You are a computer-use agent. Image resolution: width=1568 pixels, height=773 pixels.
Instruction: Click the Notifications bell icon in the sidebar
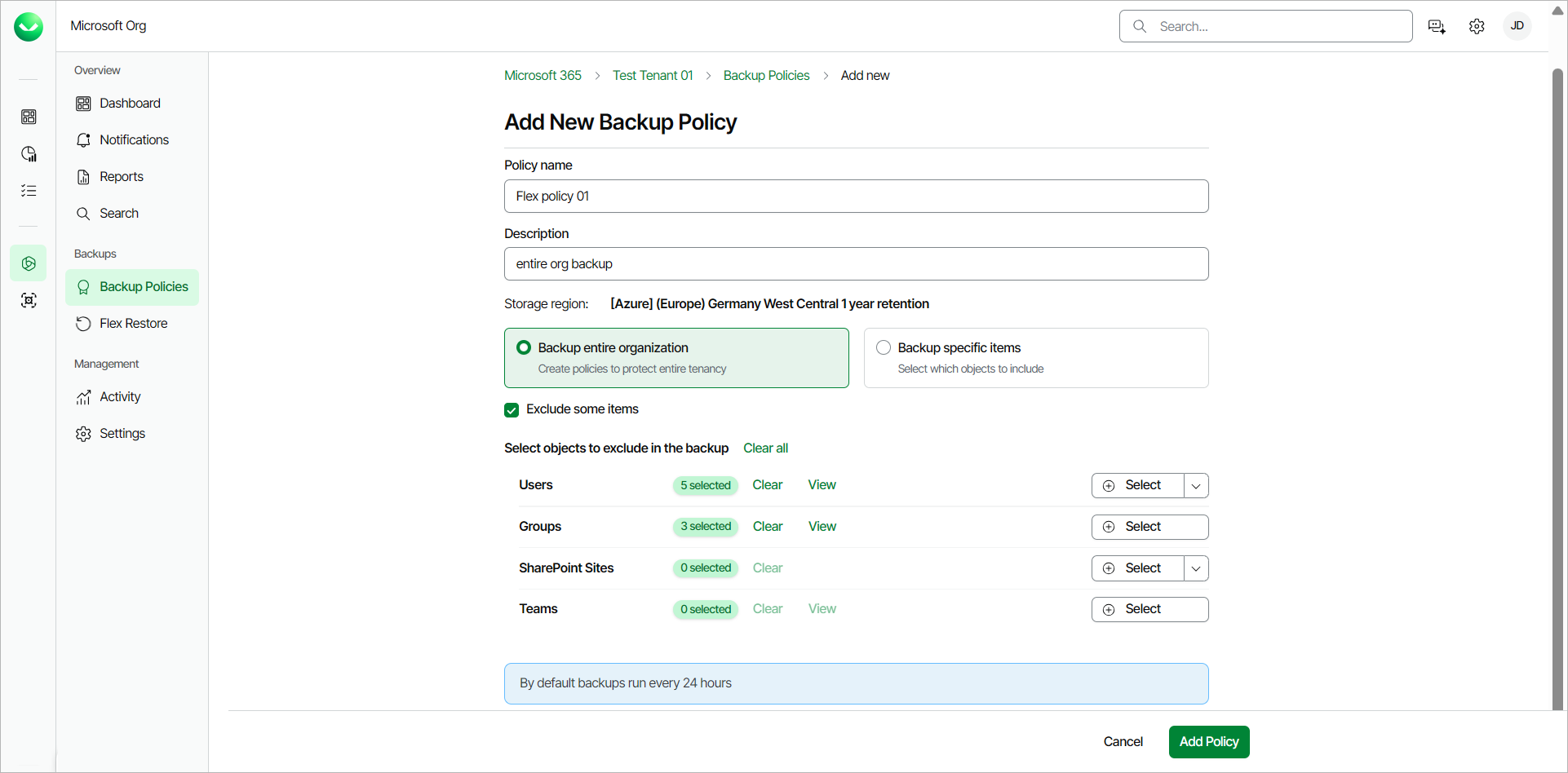(83, 140)
